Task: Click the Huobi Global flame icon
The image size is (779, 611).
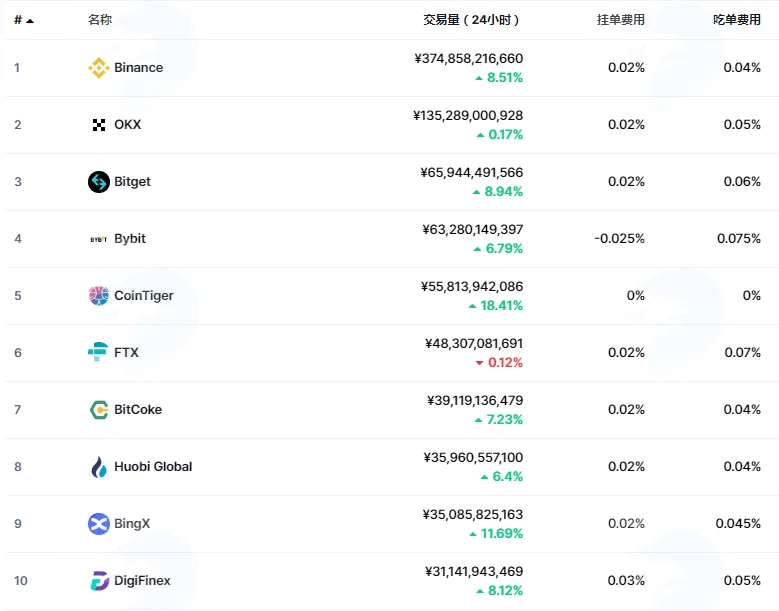Action: pos(99,467)
